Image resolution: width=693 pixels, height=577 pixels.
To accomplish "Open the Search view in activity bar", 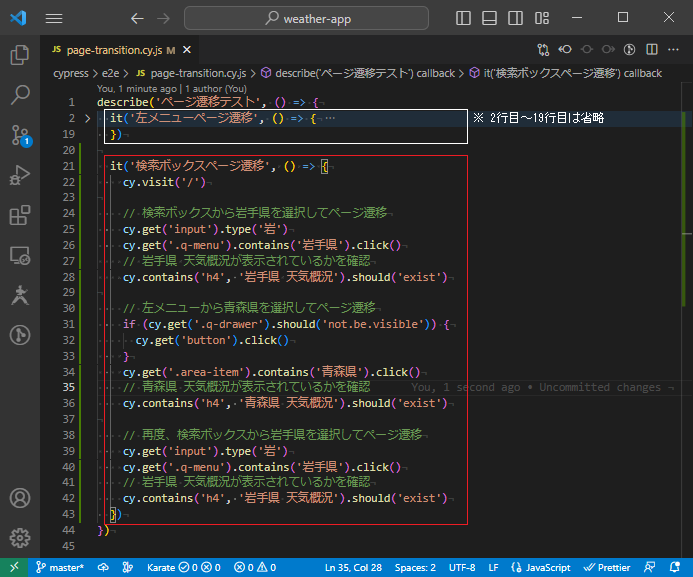I will click(x=20, y=95).
